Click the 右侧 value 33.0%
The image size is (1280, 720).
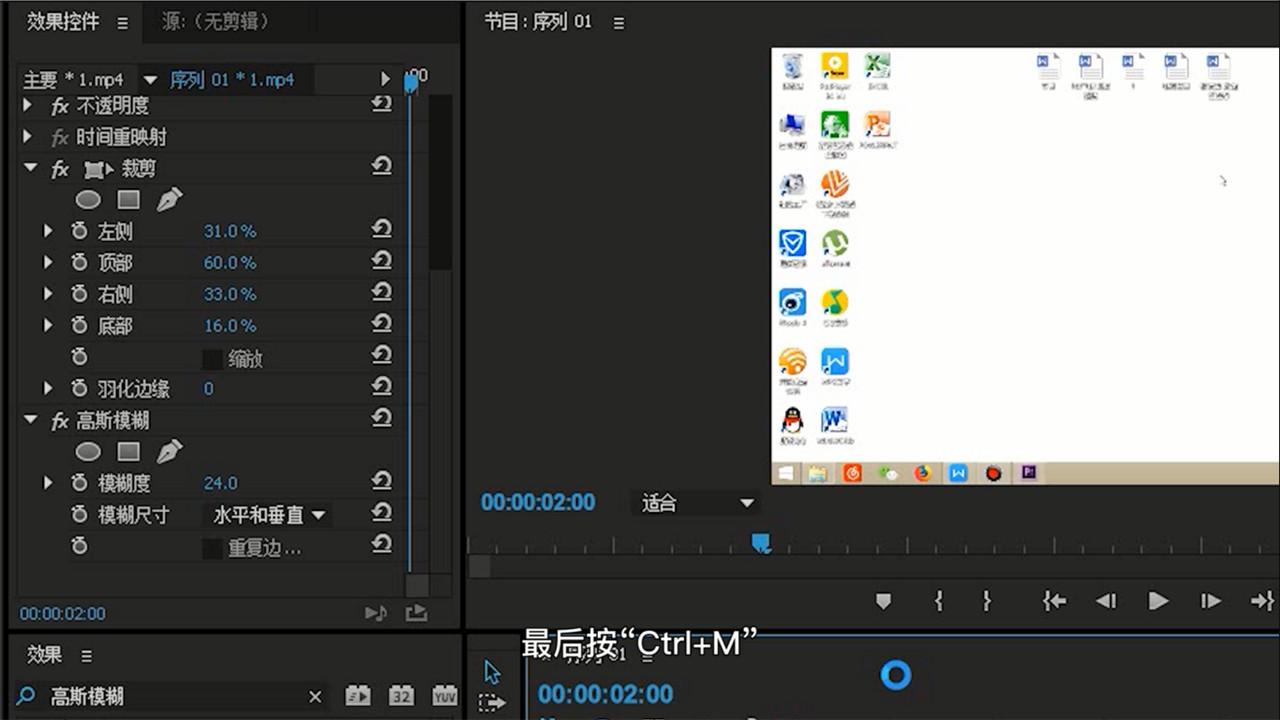230,294
